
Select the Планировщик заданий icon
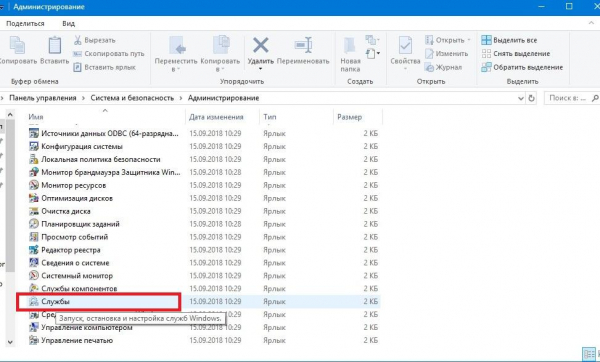(34, 224)
